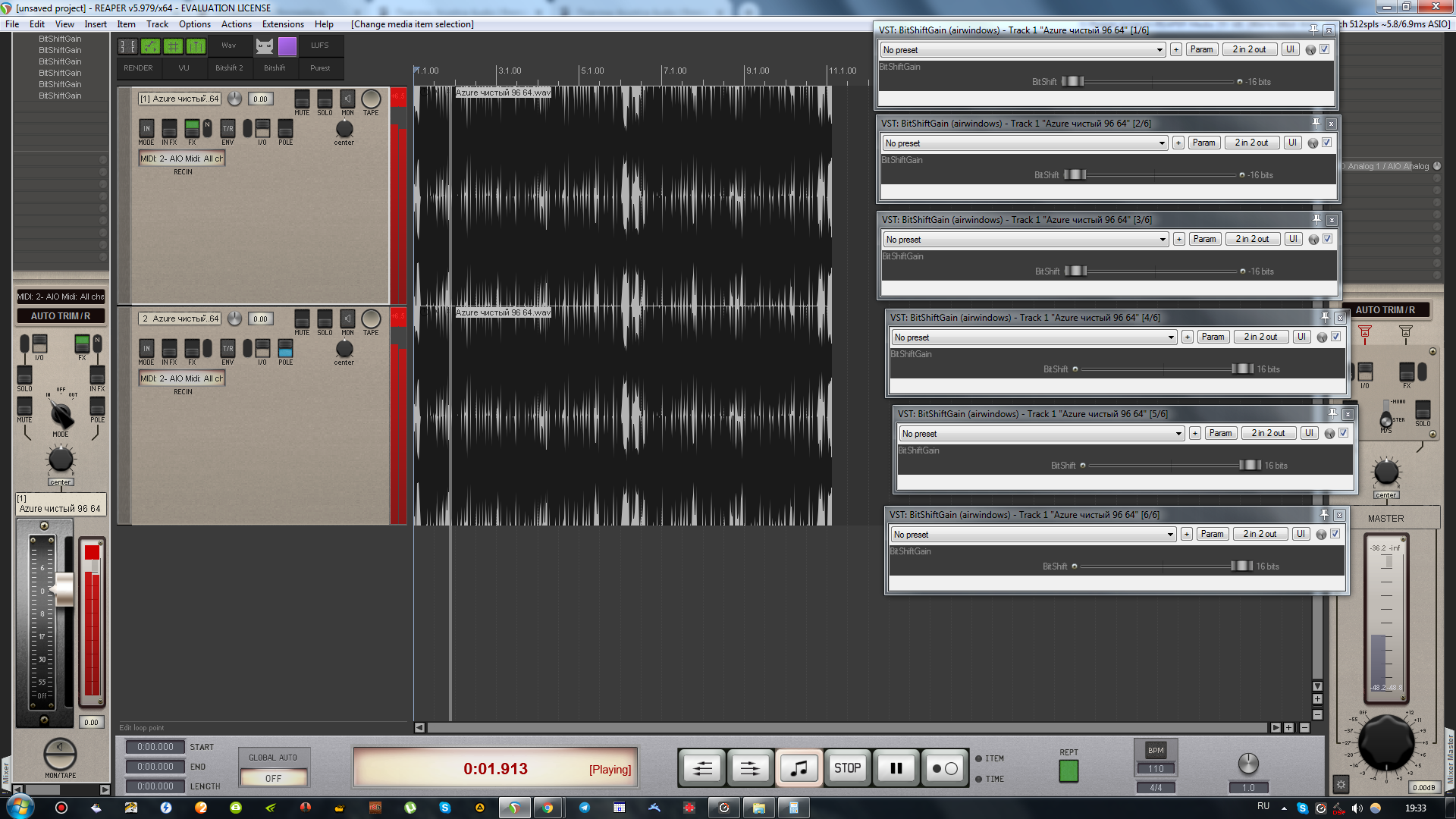Open track 1 MIDI input dropdown
1456x819 pixels.
point(182,158)
